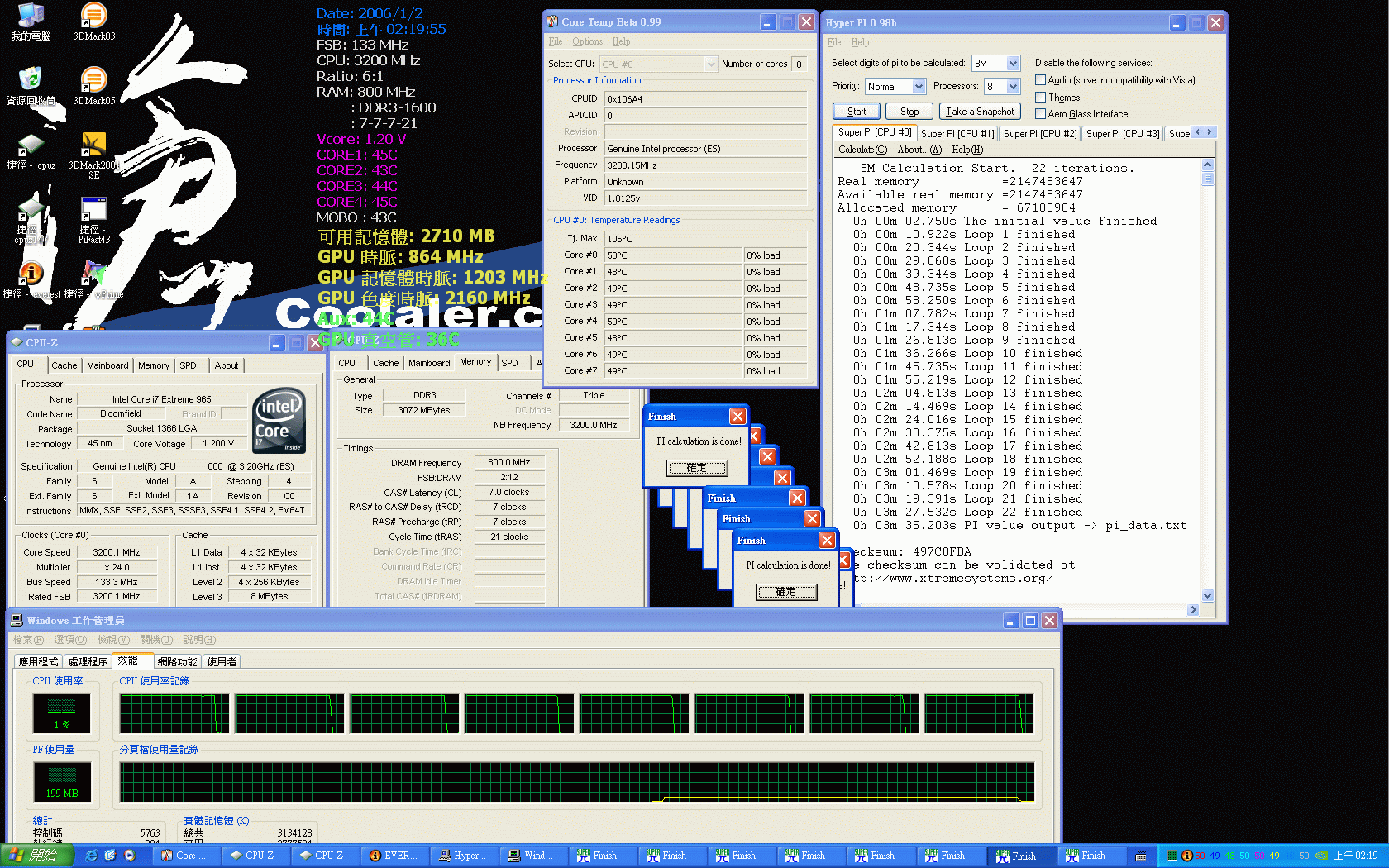
Task: Click the keyboard language bar icon on the taskbar
Action: tap(1141, 856)
